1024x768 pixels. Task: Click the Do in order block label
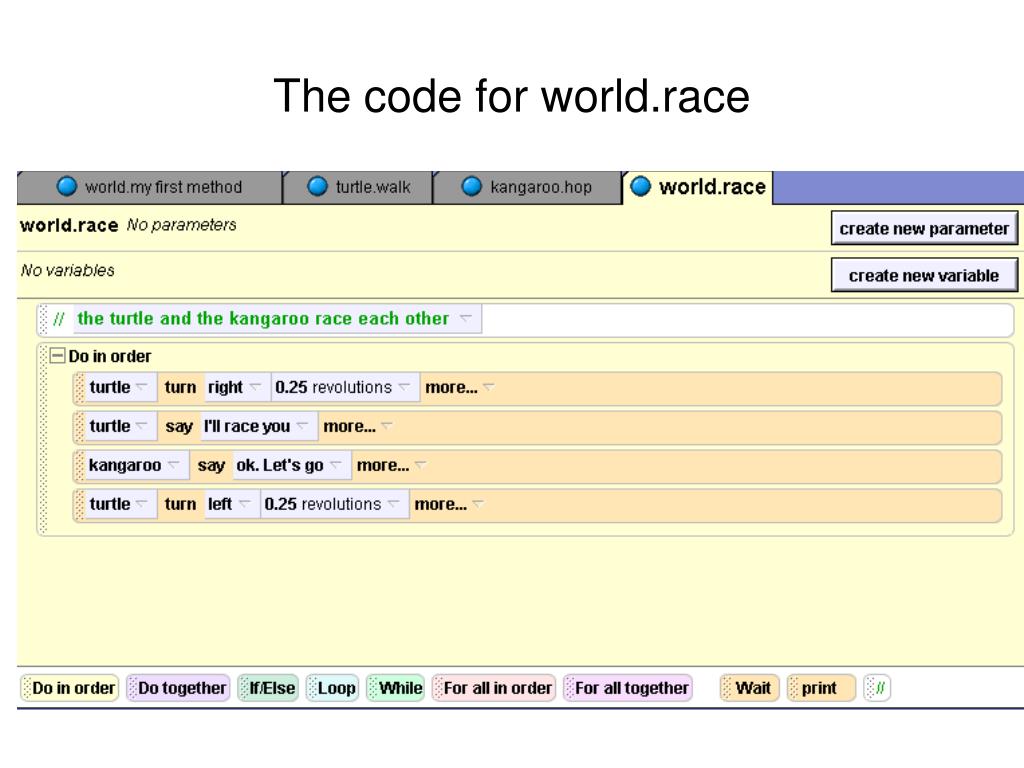110,356
